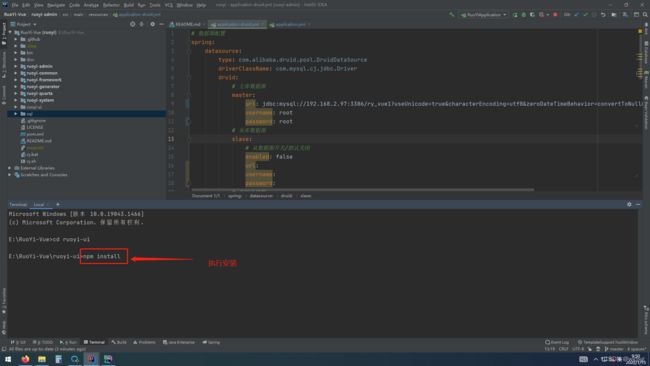650x366 pixels.
Task: Open Project panel settings gear
Action: pos(153,24)
